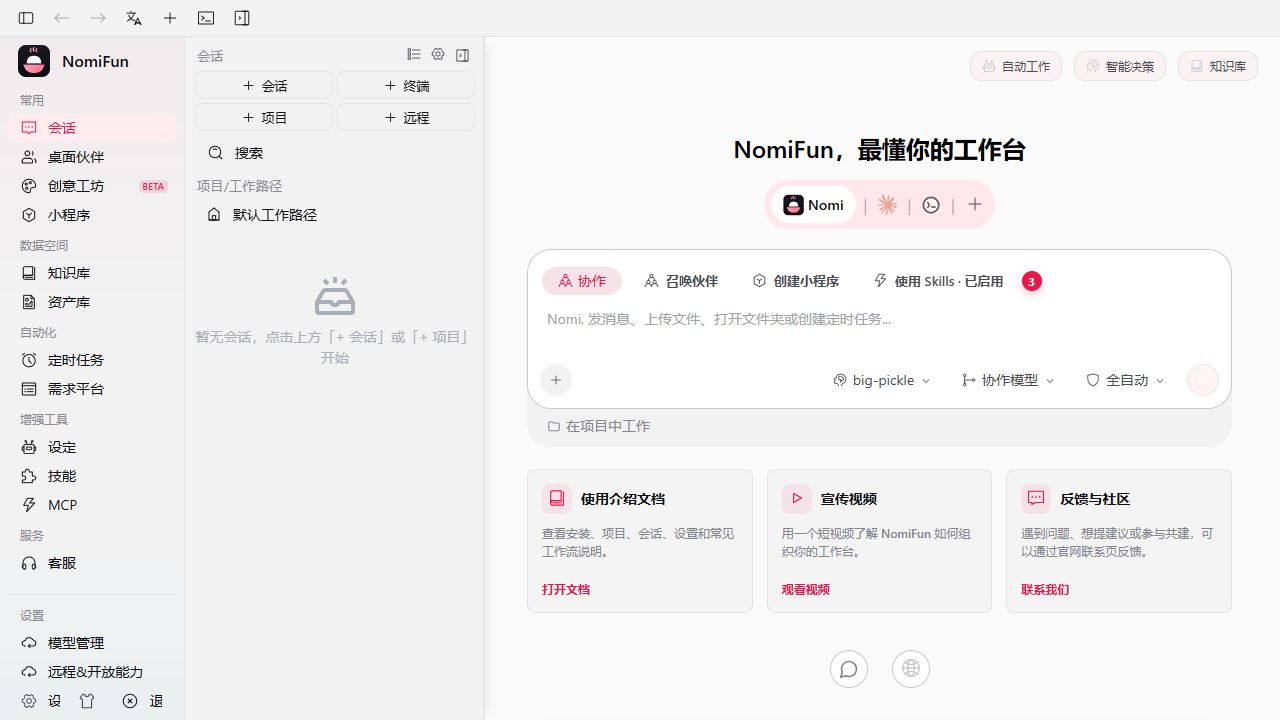
Task: Open the chat bubble icon at bottom
Action: [x=849, y=669]
